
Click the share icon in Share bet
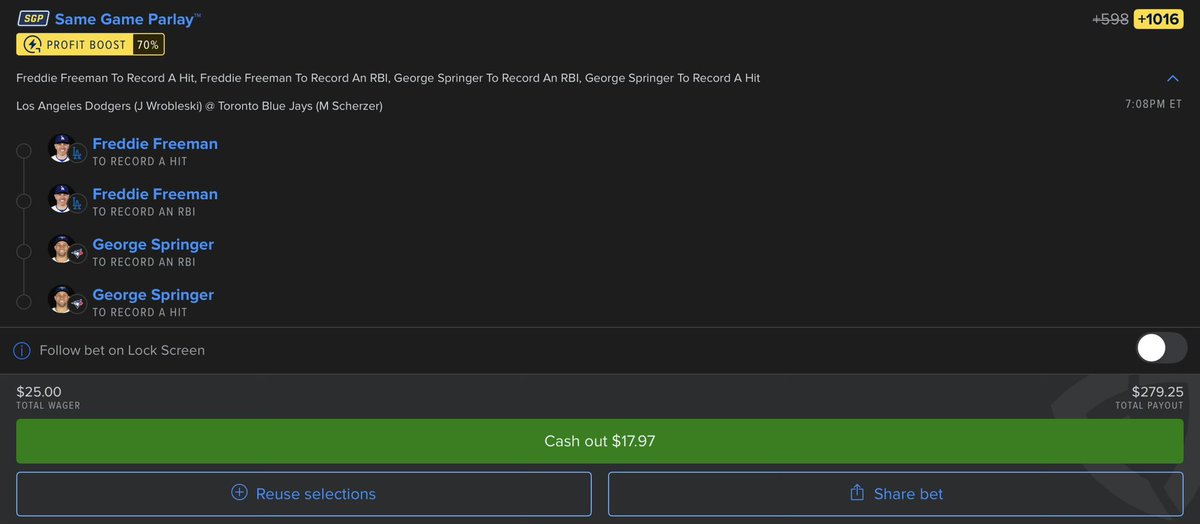tap(857, 493)
